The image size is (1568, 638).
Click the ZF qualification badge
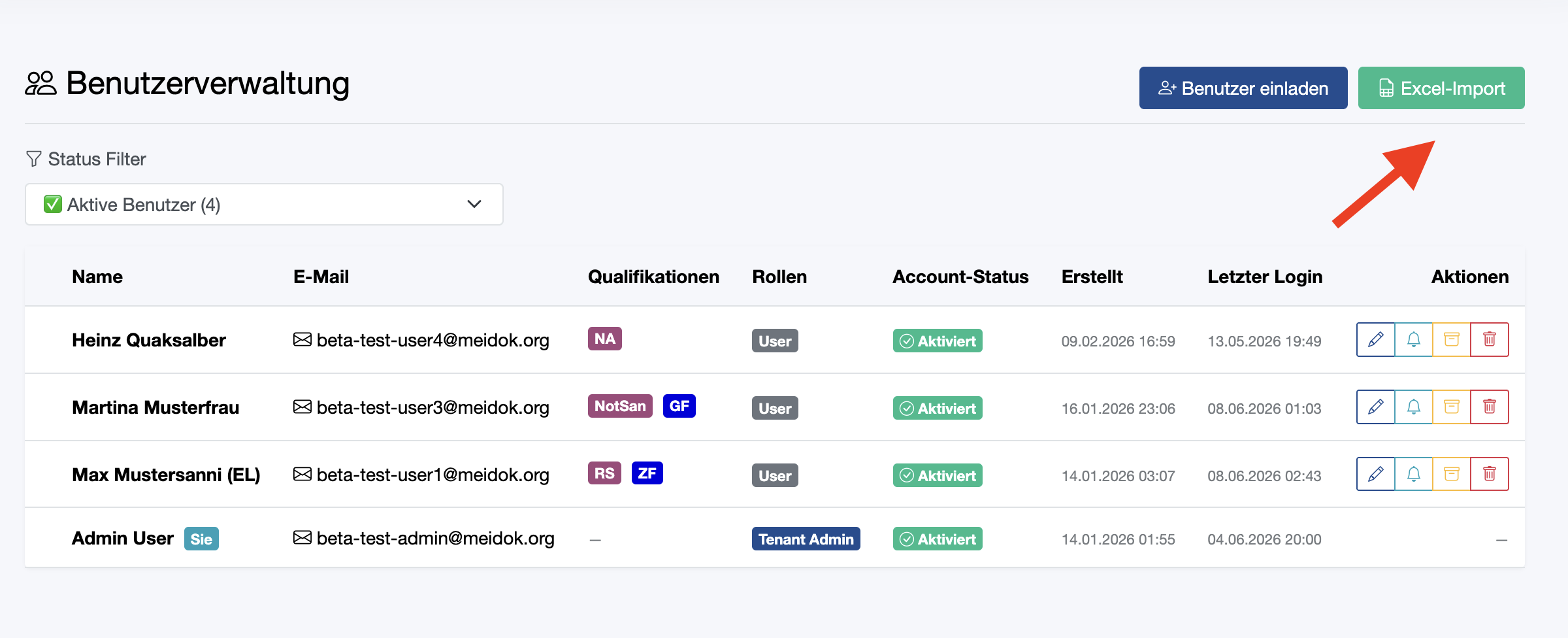647,473
